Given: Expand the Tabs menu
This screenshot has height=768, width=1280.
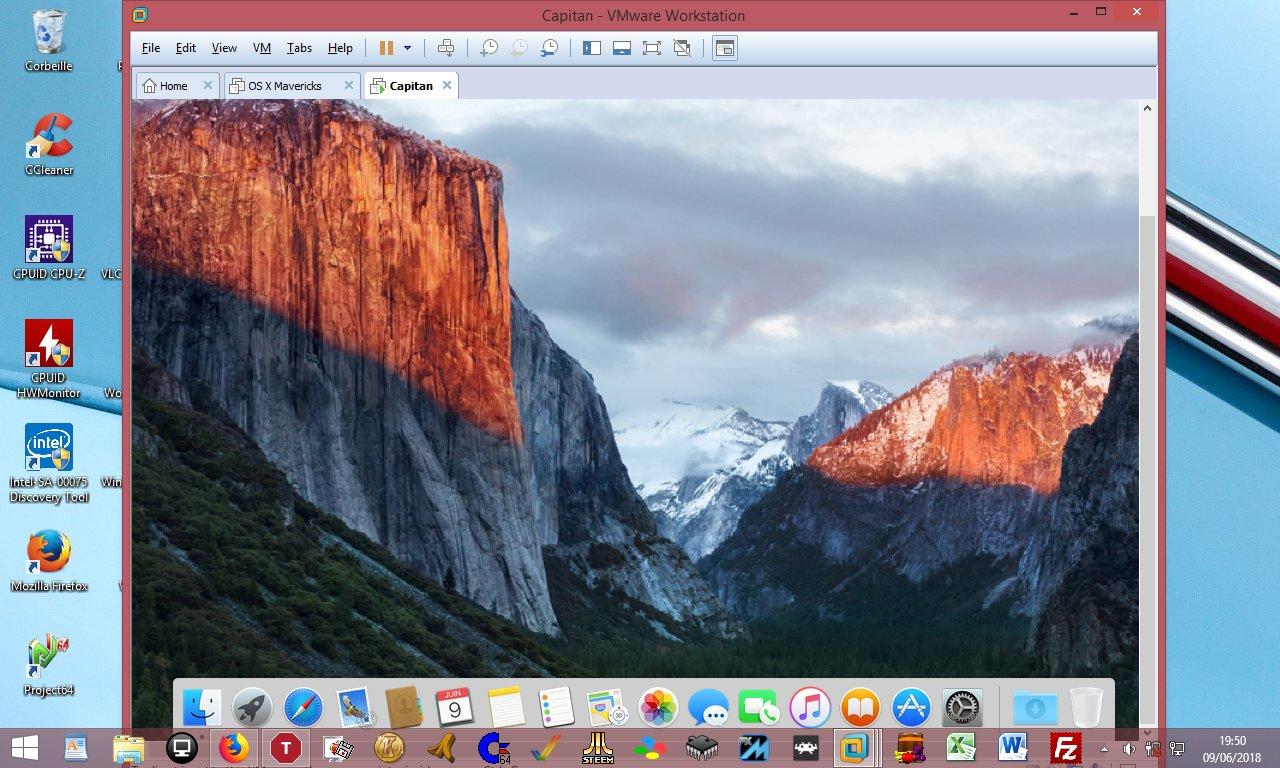Looking at the screenshot, I should pyautogui.click(x=299, y=48).
